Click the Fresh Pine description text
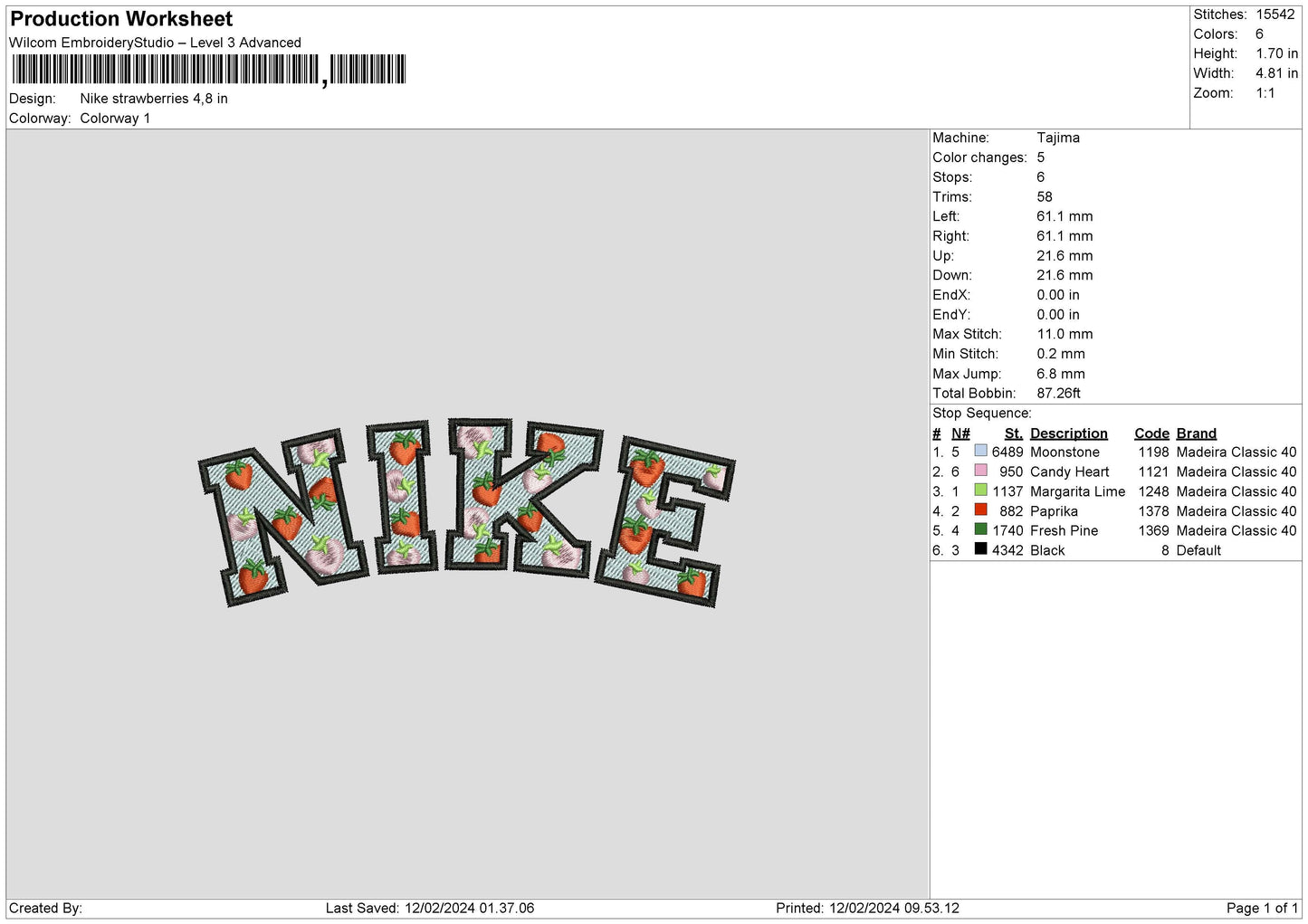 click(1064, 530)
